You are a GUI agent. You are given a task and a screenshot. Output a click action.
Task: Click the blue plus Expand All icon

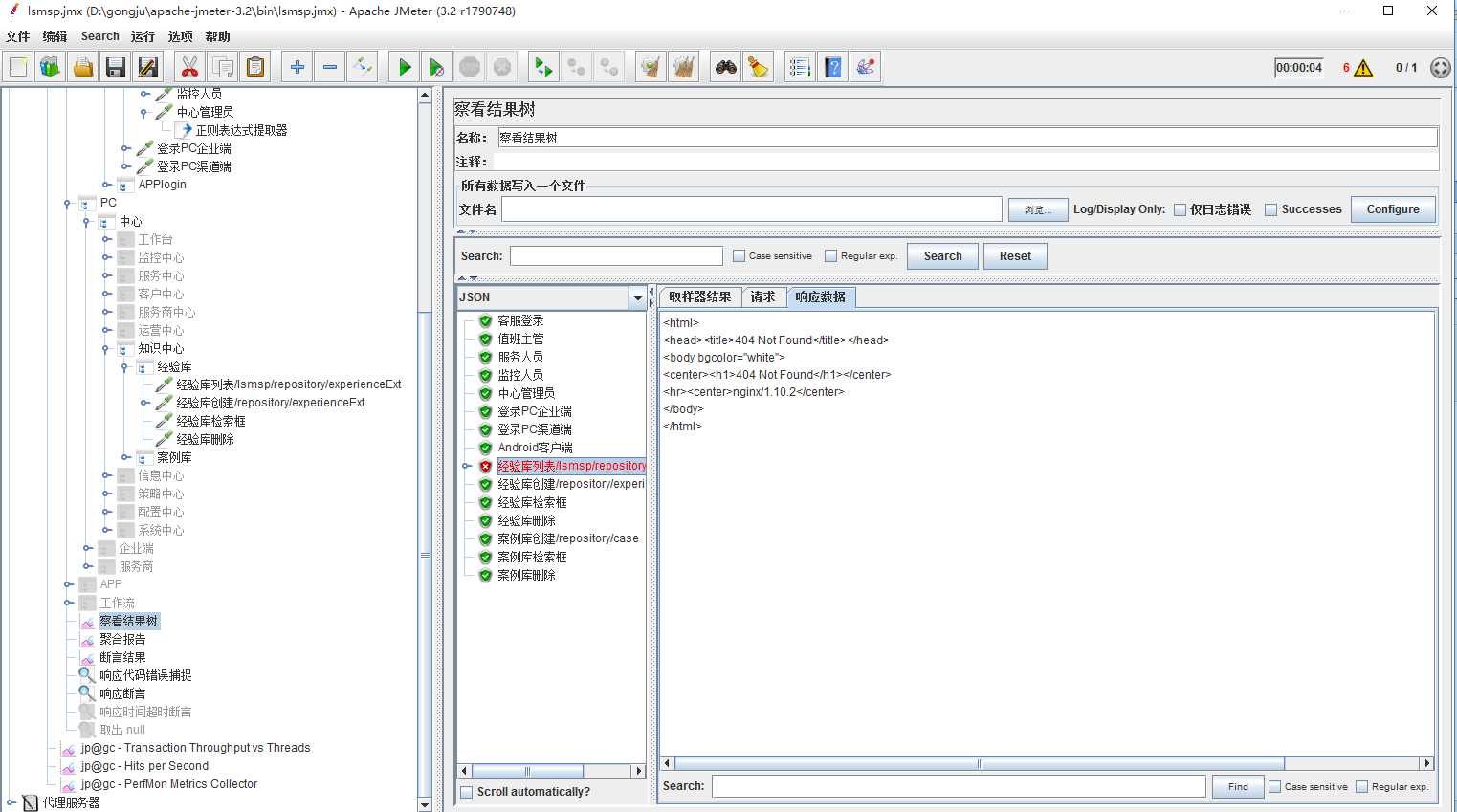298,67
